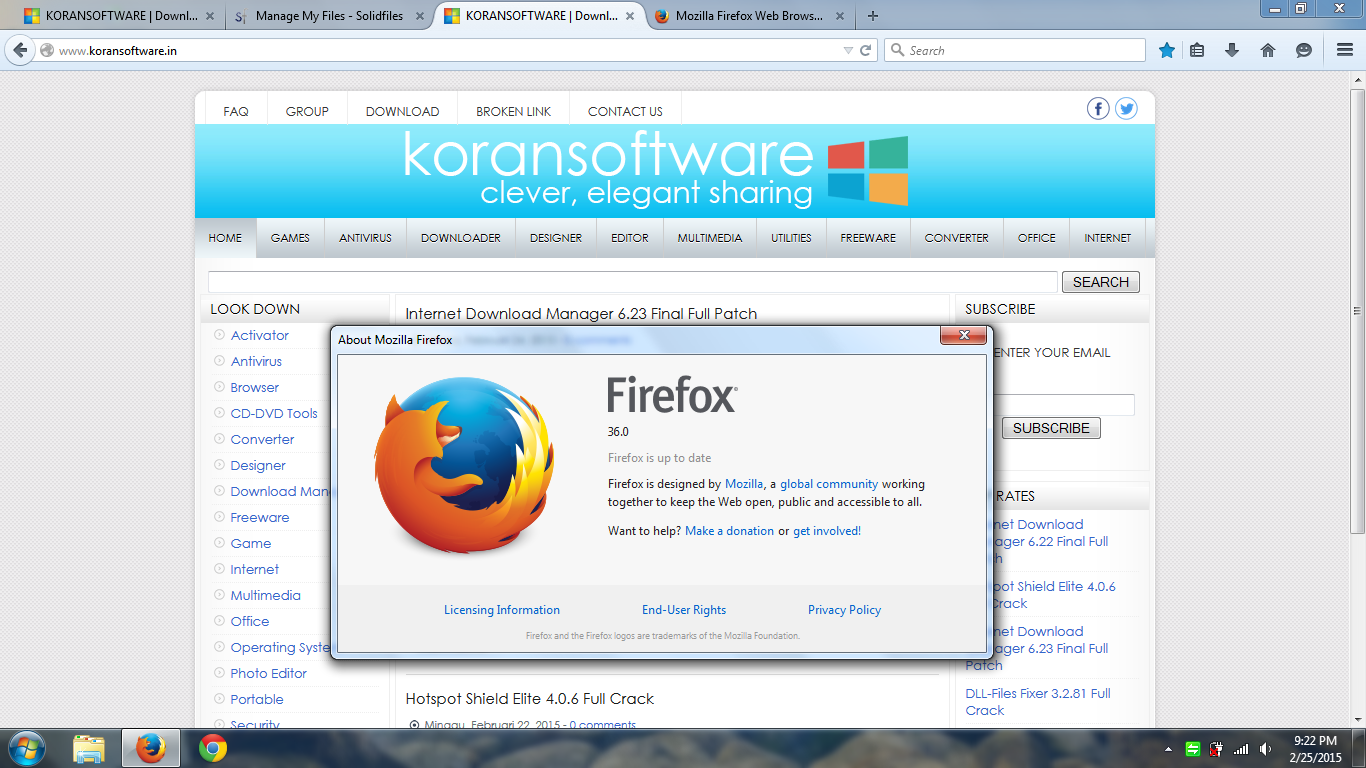
Task: Reload the page with the refresh icon
Action: pos(866,50)
